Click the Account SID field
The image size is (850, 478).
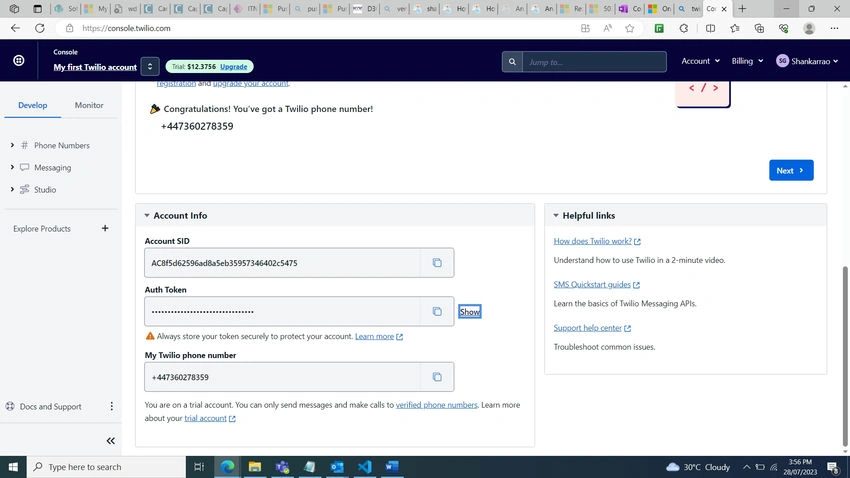coord(283,263)
